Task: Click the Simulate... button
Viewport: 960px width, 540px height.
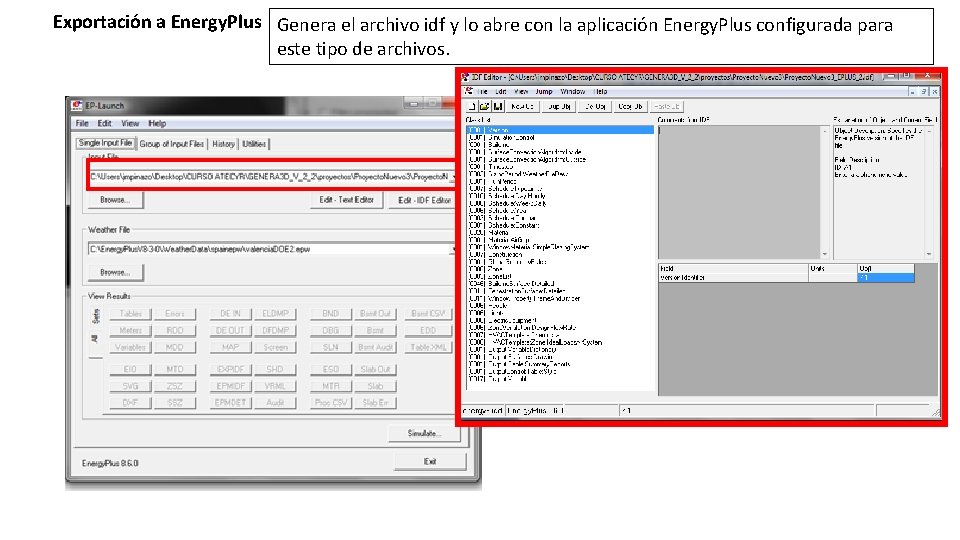Action: [424, 433]
